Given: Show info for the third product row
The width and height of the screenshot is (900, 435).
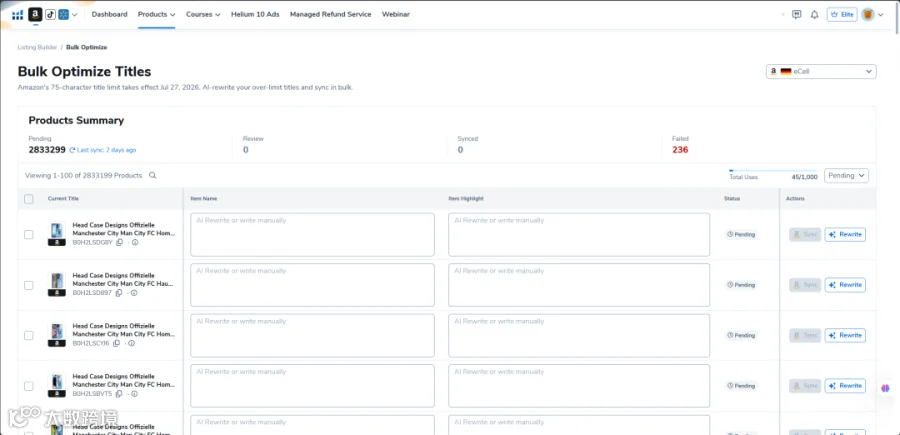Looking at the screenshot, I should click(x=131, y=343).
